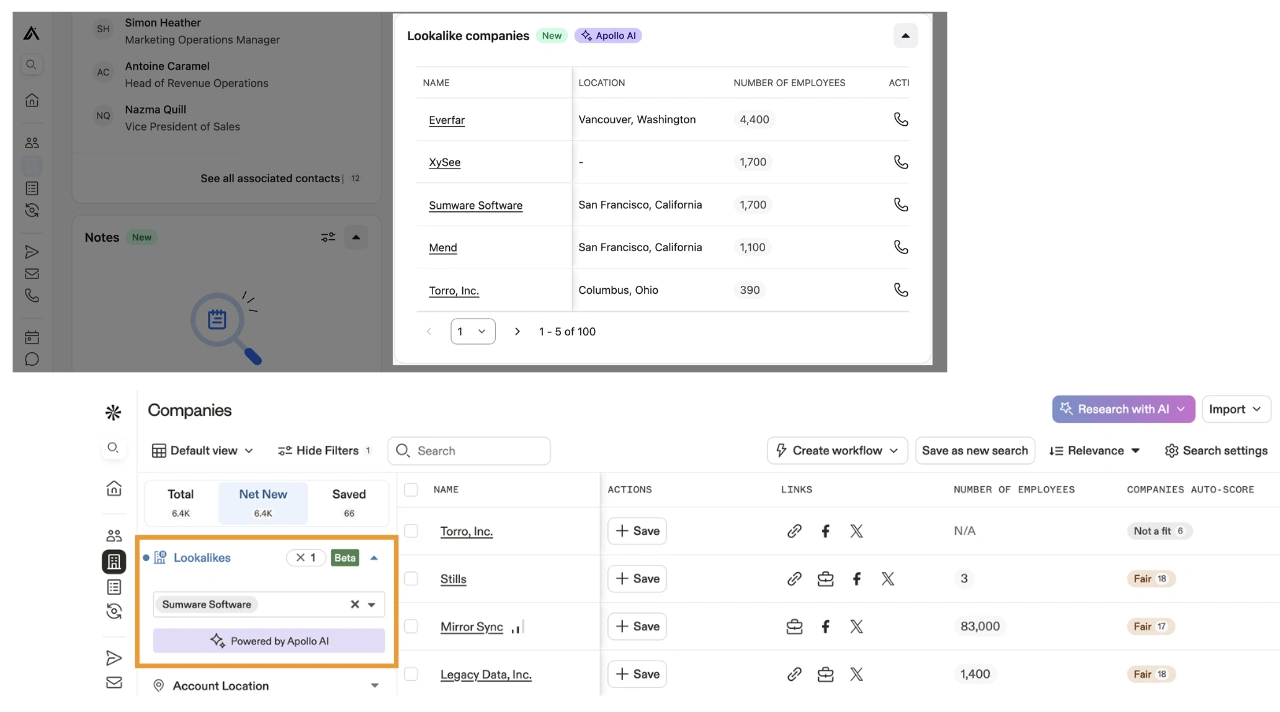Open website link icon in Stills row
This screenshot has width=1280, height=712.
click(794, 579)
